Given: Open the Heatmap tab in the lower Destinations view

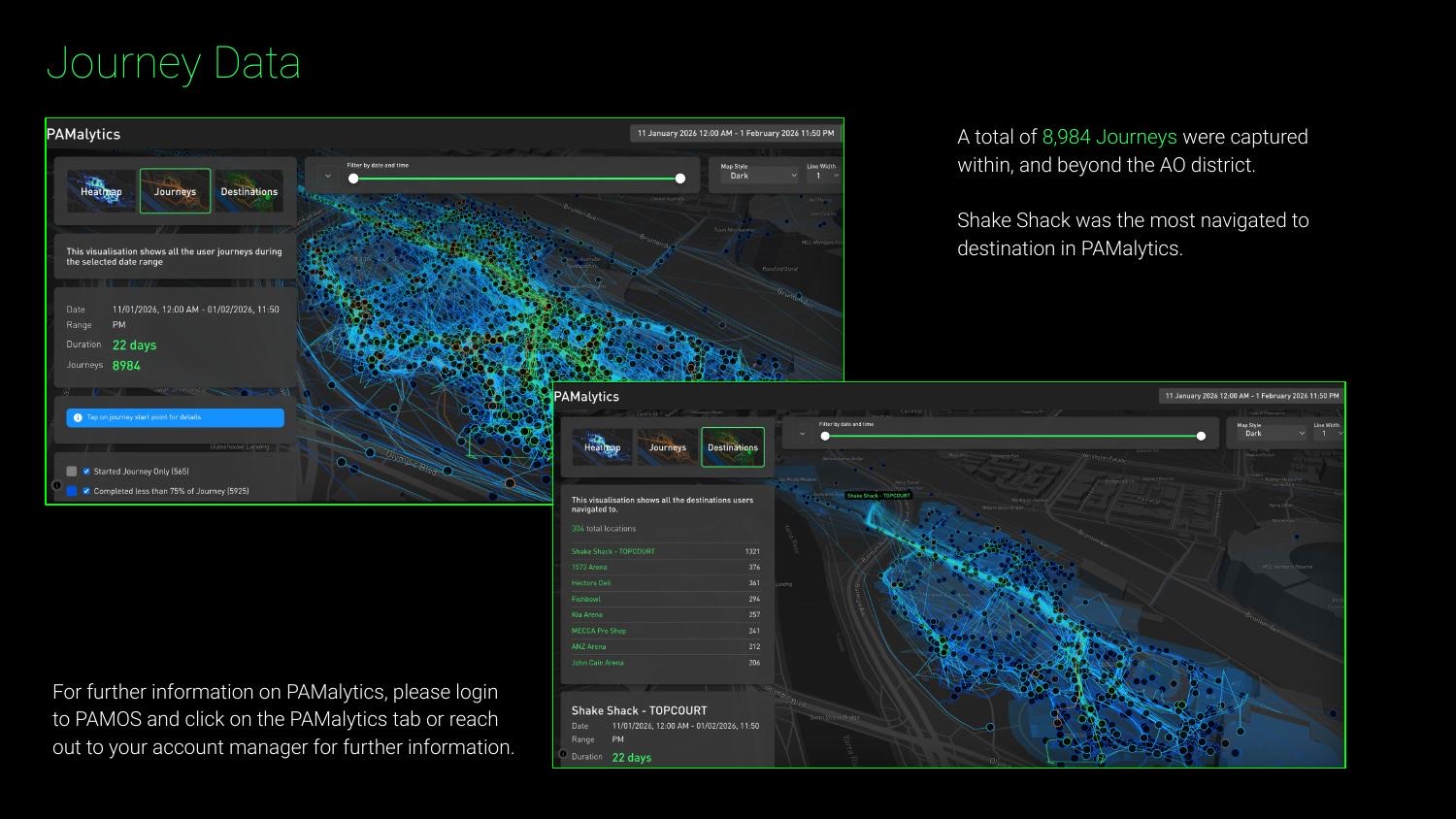Looking at the screenshot, I should (x=602, y=447).
